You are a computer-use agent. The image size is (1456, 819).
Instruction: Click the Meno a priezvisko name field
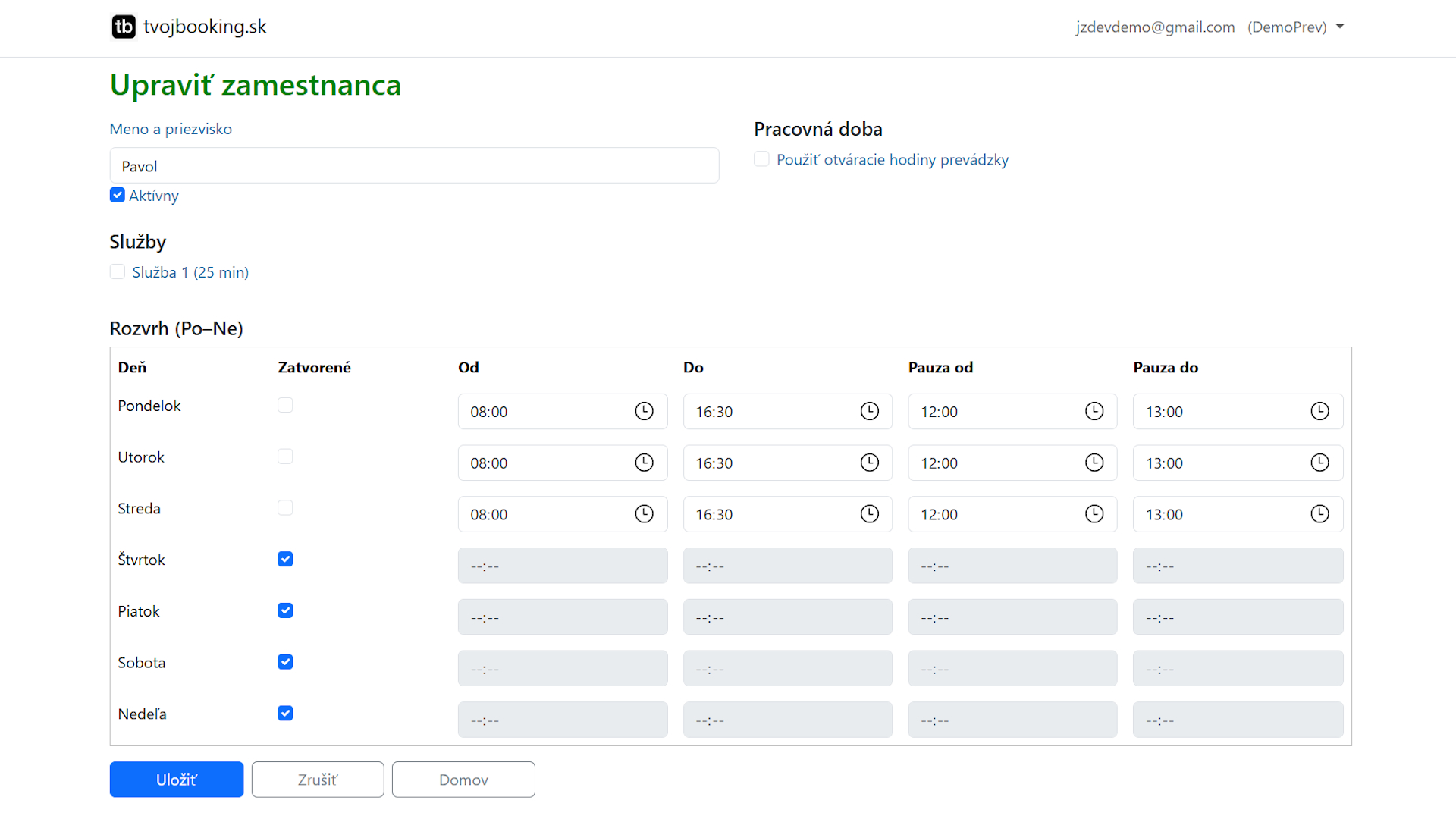(414, 165)
